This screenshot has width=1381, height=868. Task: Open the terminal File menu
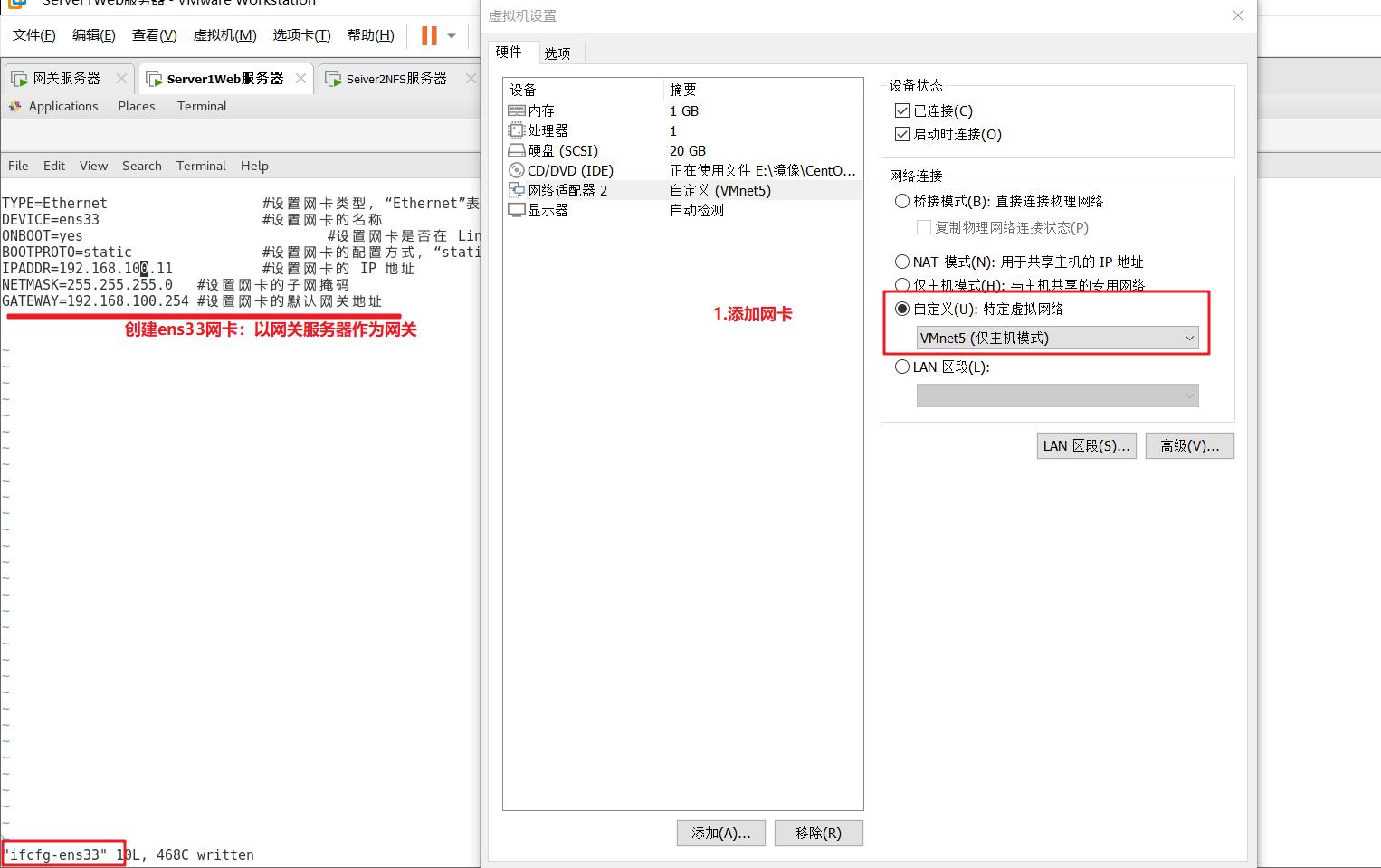pos(18,166)
